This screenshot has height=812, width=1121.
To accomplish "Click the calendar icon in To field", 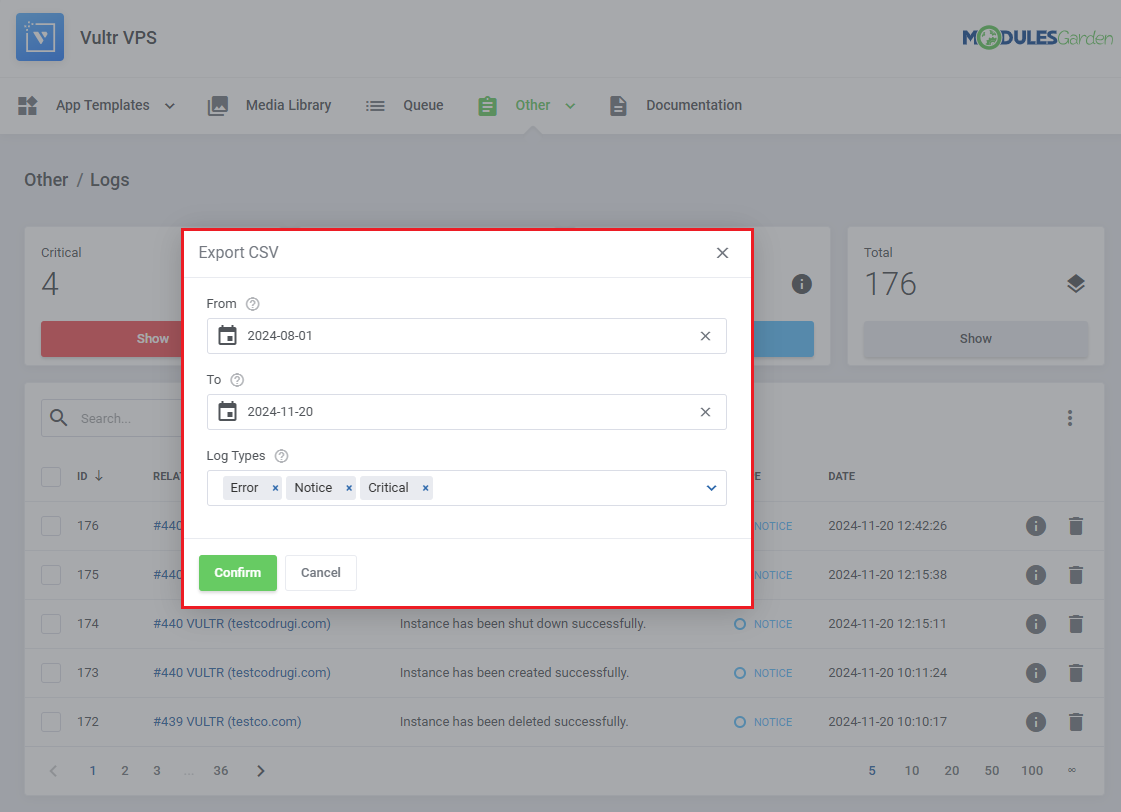I will click(227, 412).
